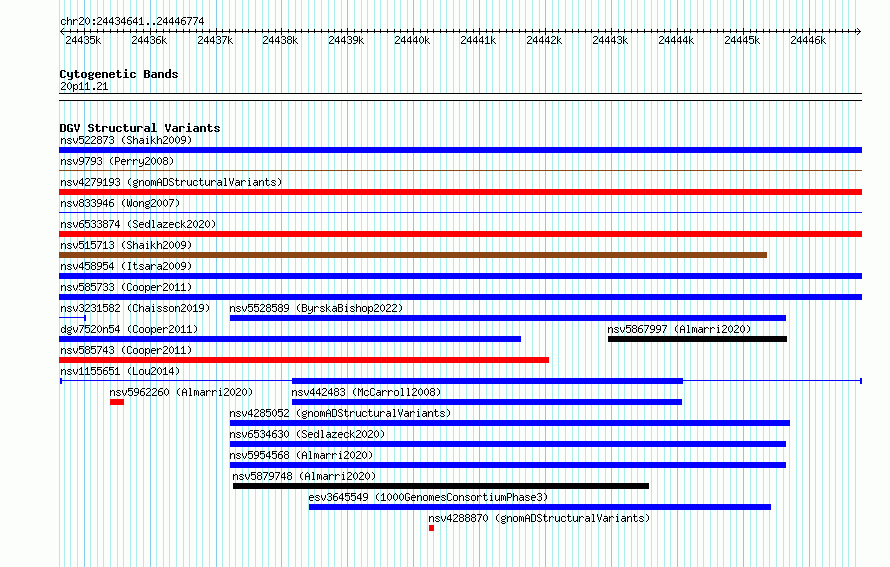Click the 24442k ruler tick label
The height and width of the screenshot is (567, 890).
click(544, 40)
